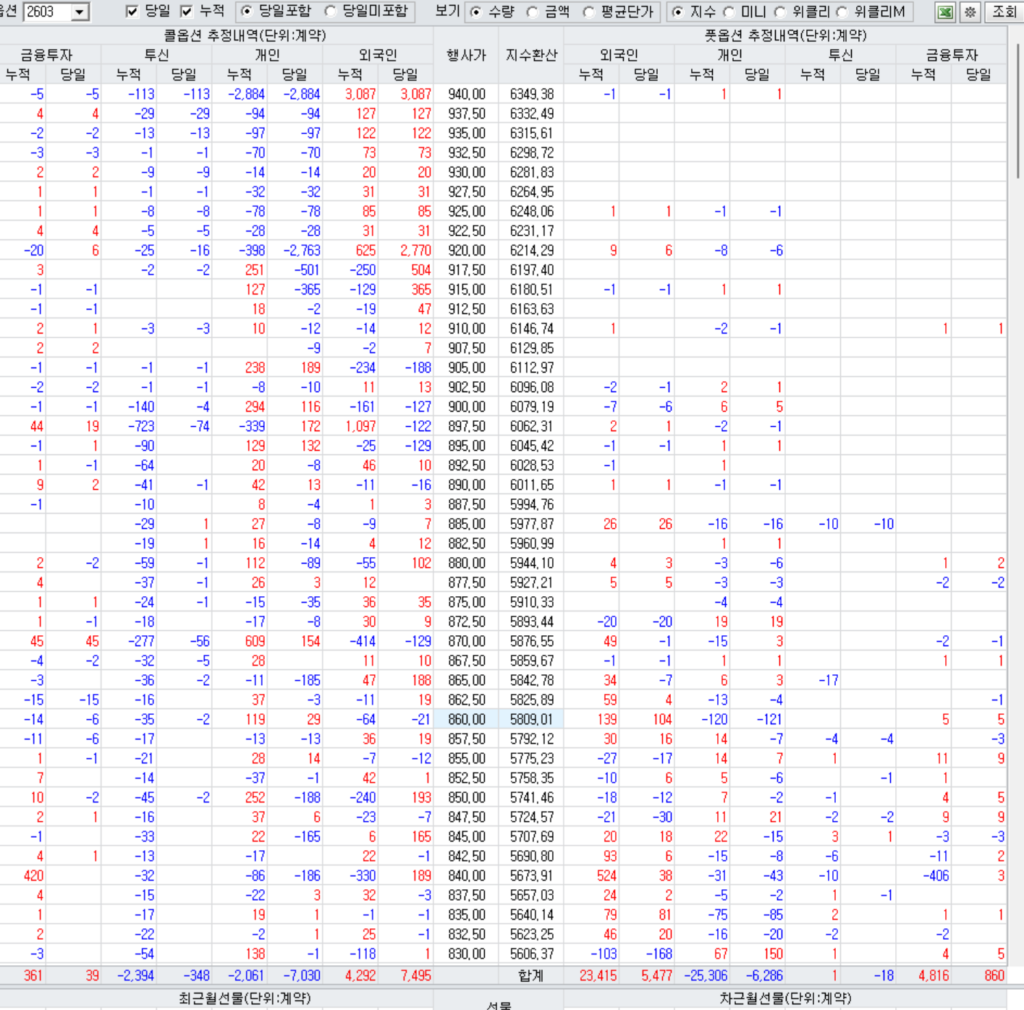Click the 행사가 column header
The image size is (1024, 1010).
[465, 54]
